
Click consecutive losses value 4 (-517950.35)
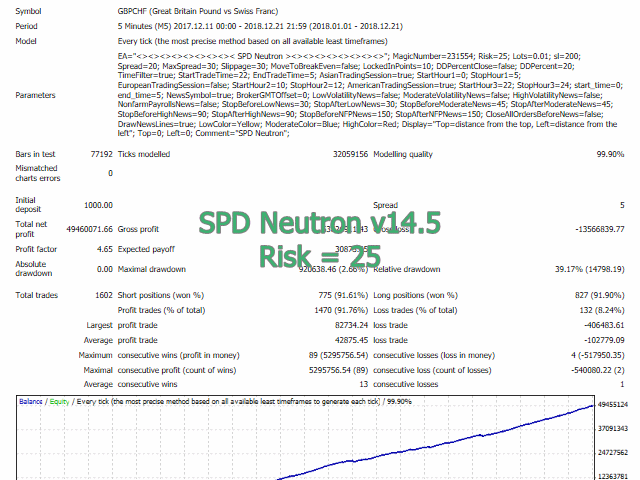598,356
